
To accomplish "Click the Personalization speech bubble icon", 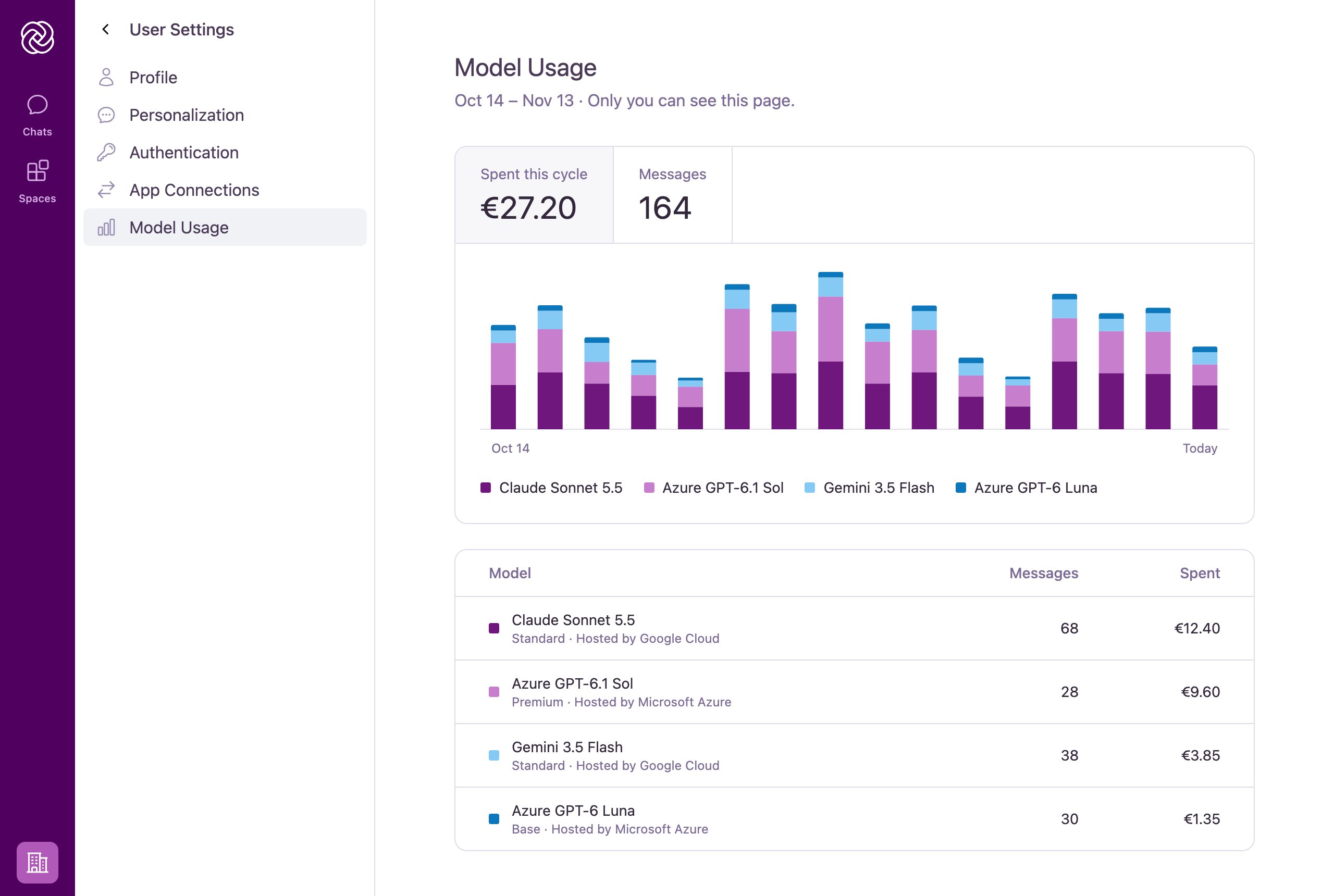I will pyautogui.click(x=106, y=115).
